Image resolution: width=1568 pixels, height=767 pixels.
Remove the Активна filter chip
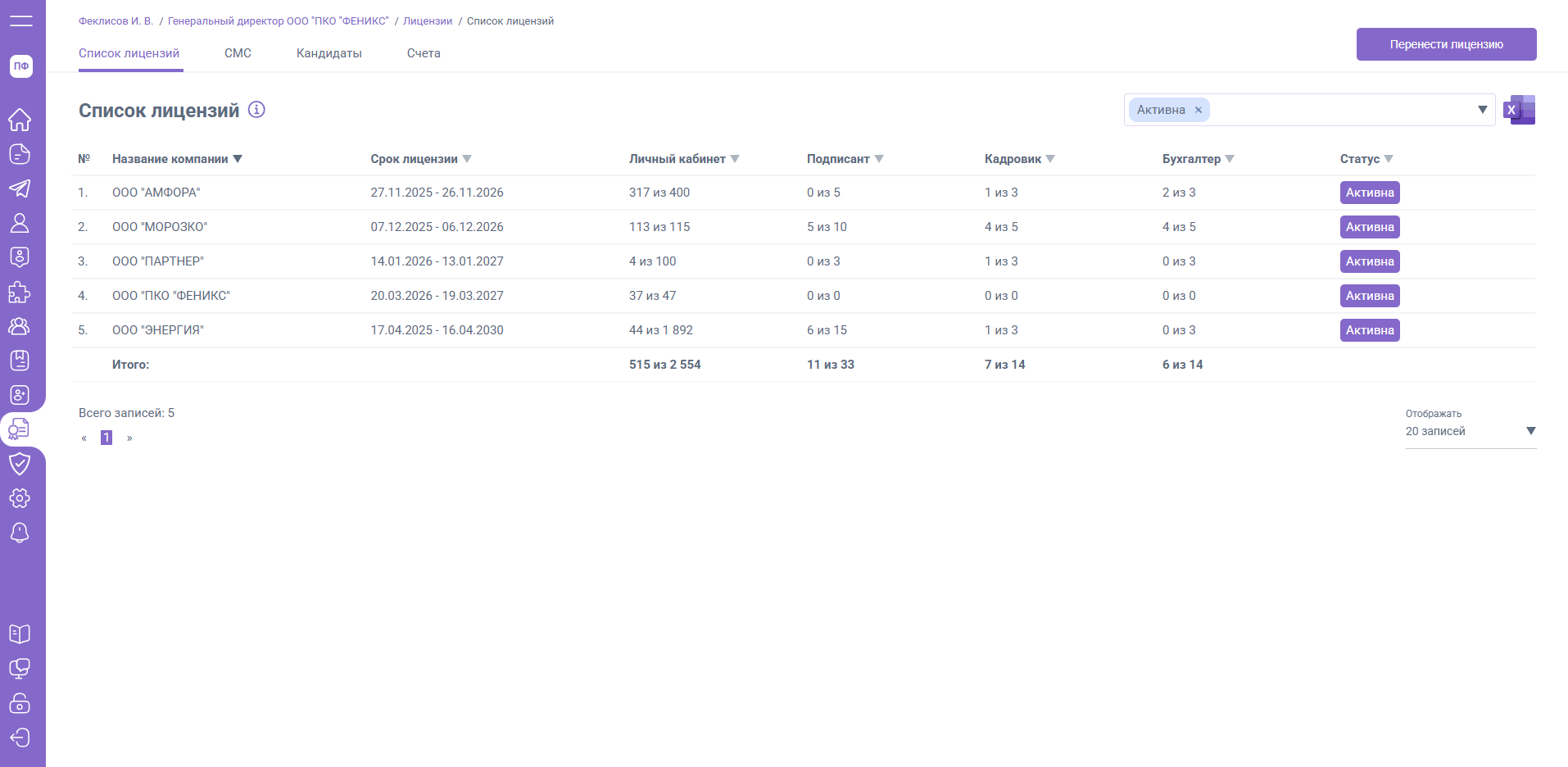(x=1199, y=110)
